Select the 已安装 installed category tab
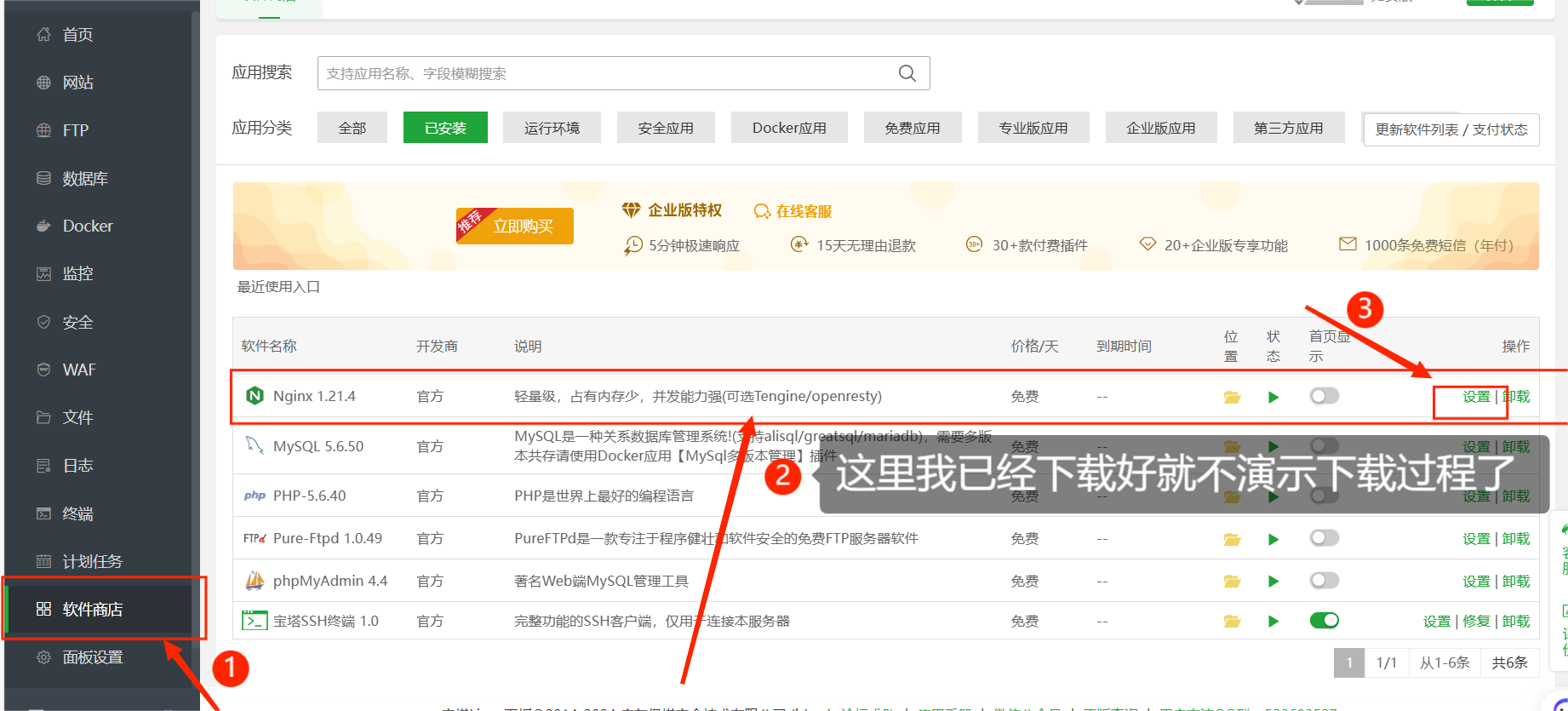This screenshot has width=1568, height=711. [x=445, y=128]
